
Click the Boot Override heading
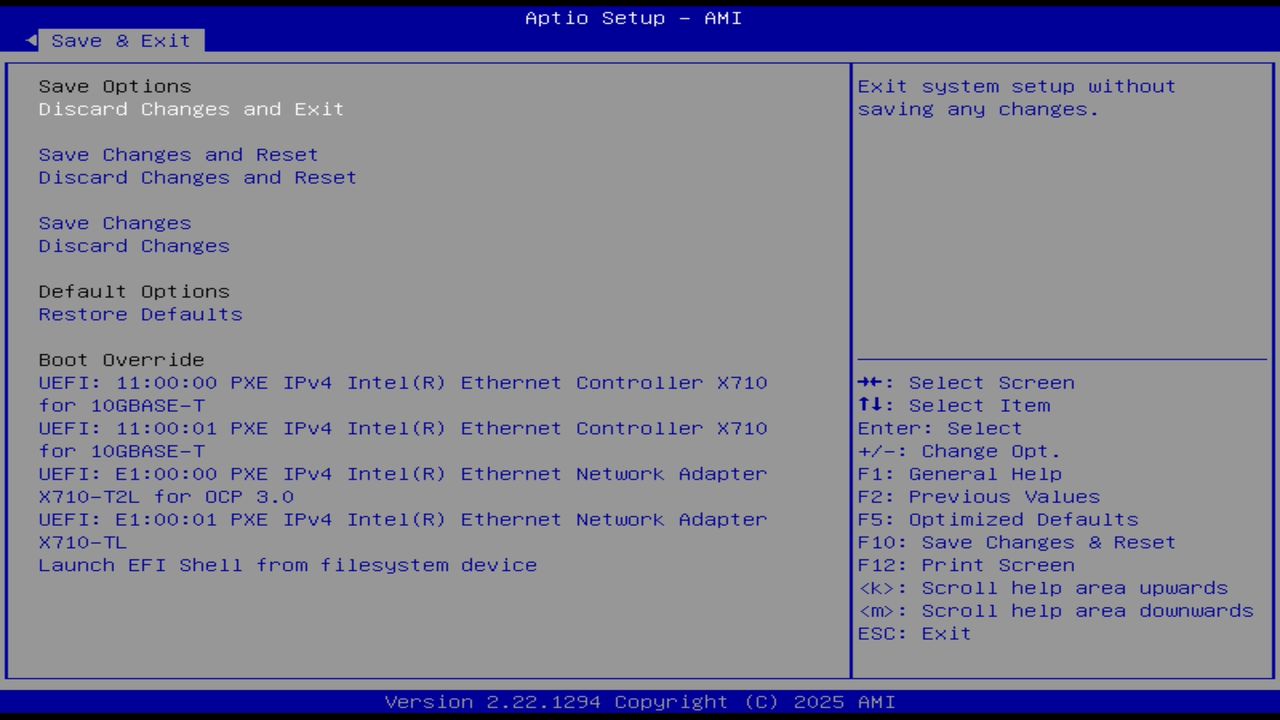coord(121,359)
